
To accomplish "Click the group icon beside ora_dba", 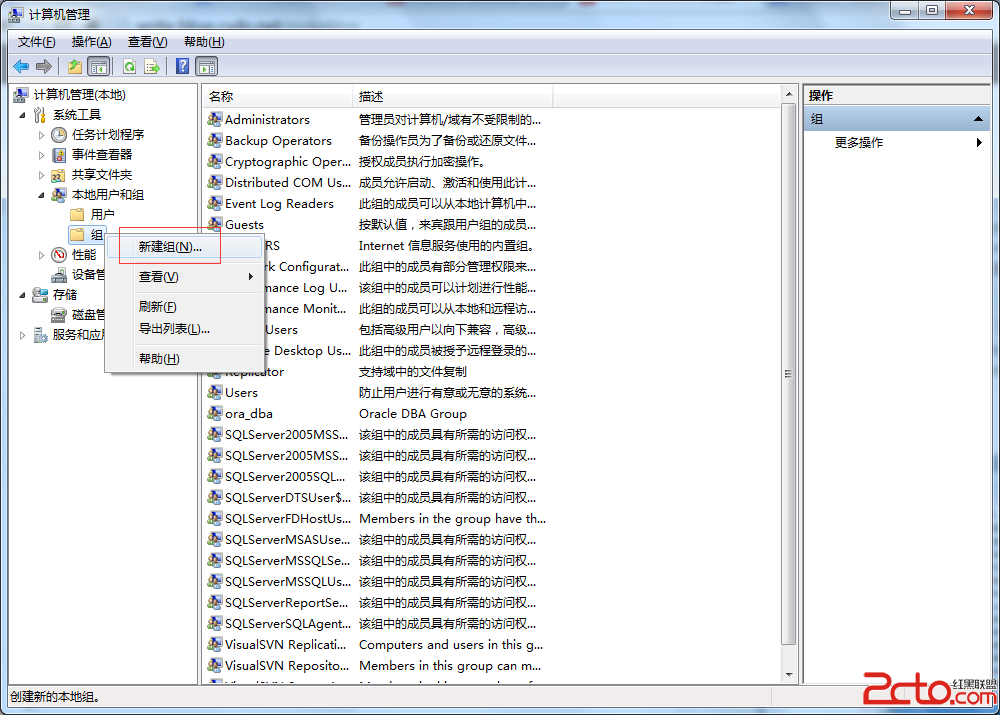I will coord(215,413).
